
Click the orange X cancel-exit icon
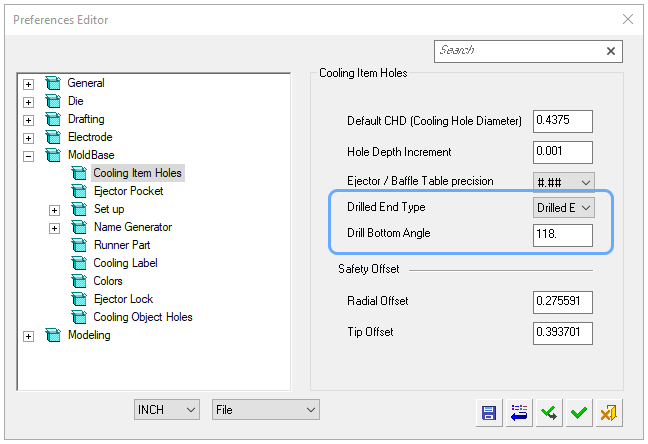[x=609, y=413]
